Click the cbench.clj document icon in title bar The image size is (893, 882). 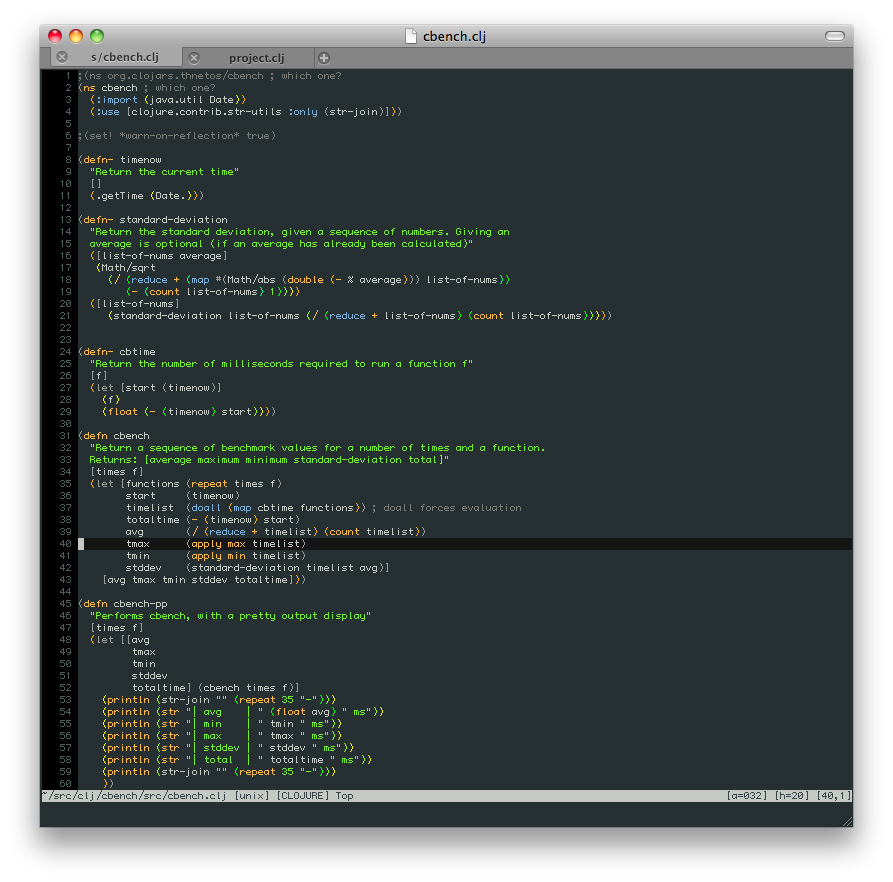point(411,36)
